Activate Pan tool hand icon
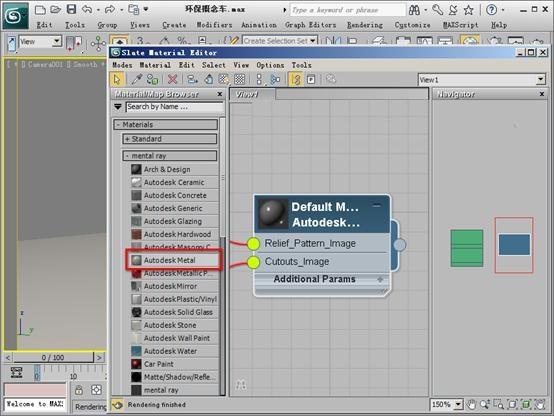The width and height of the screenshot is (554, 416). click(x=471, y=404)
